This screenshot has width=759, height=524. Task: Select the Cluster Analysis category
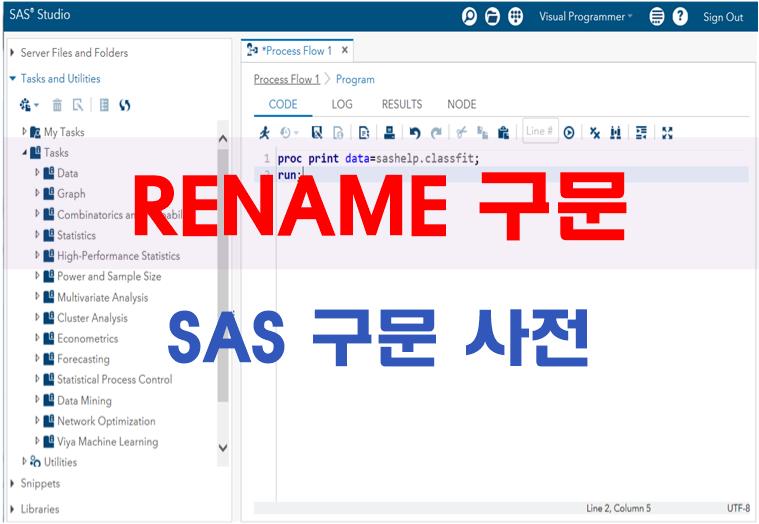[92, 318]
